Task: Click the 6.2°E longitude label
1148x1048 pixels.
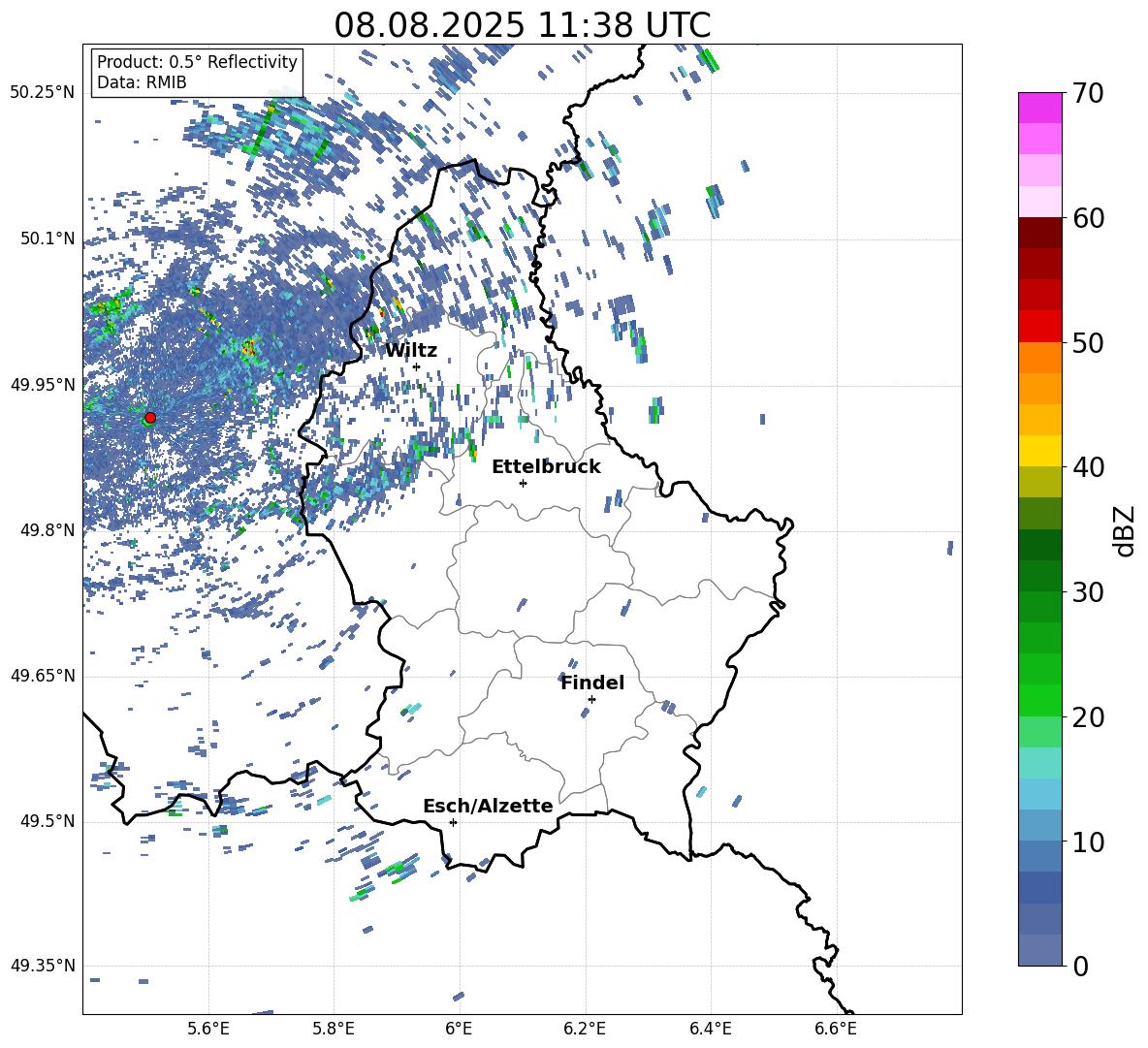Action: click(x=585, y=1029)
